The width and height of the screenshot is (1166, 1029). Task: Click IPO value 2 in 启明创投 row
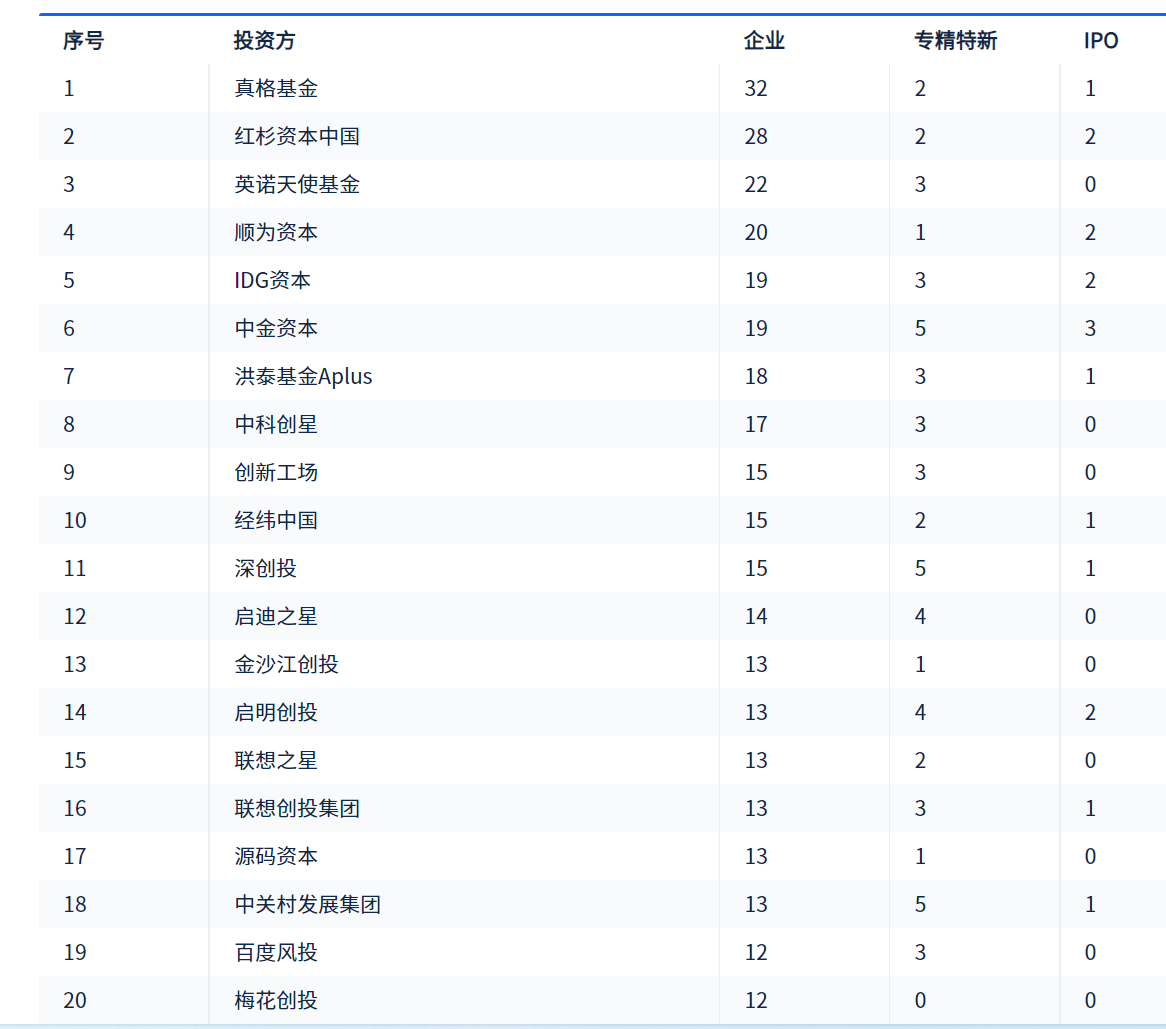point(1090,712)
